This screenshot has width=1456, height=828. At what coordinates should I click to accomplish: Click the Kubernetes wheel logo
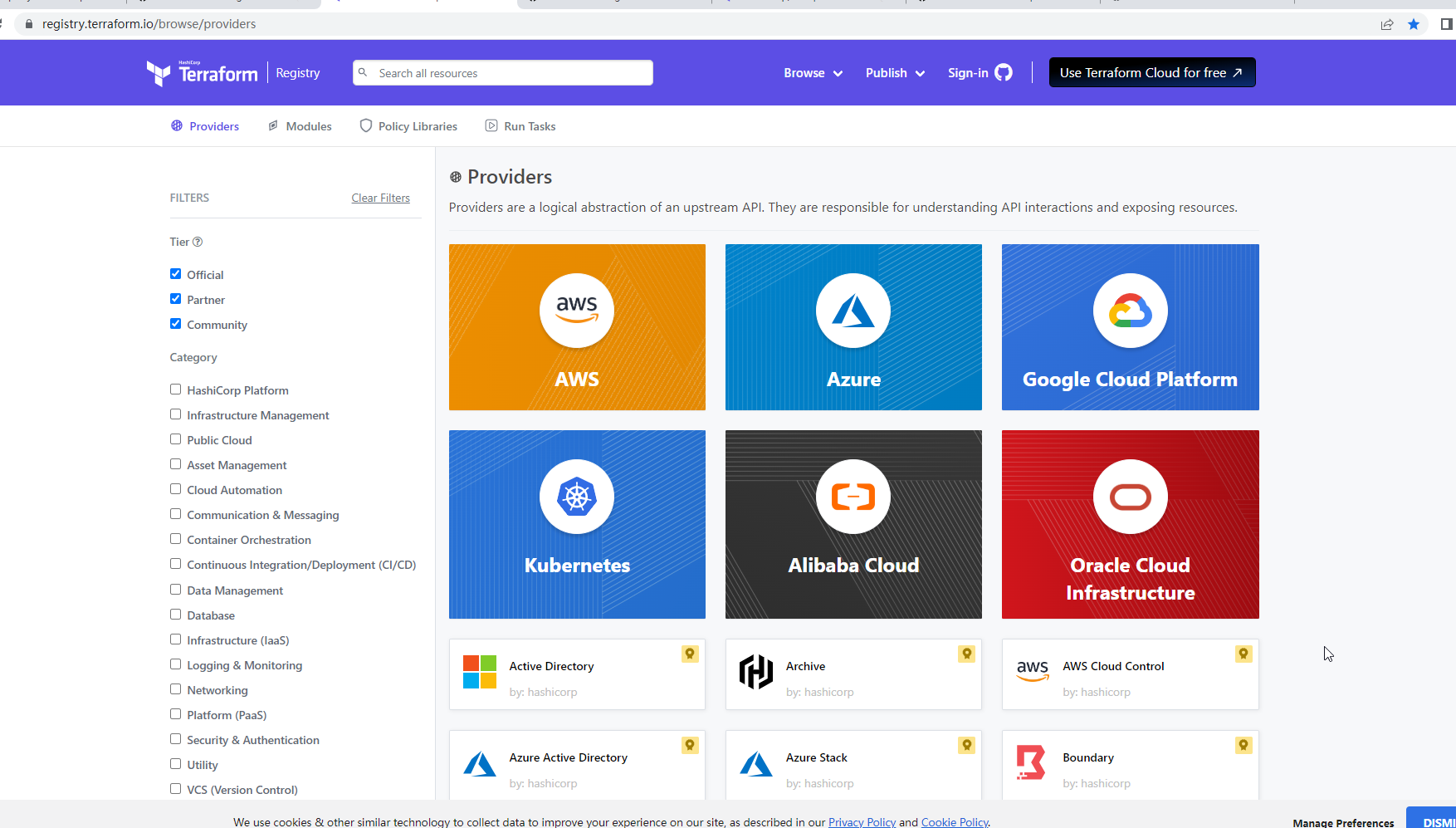click(577, 497)
